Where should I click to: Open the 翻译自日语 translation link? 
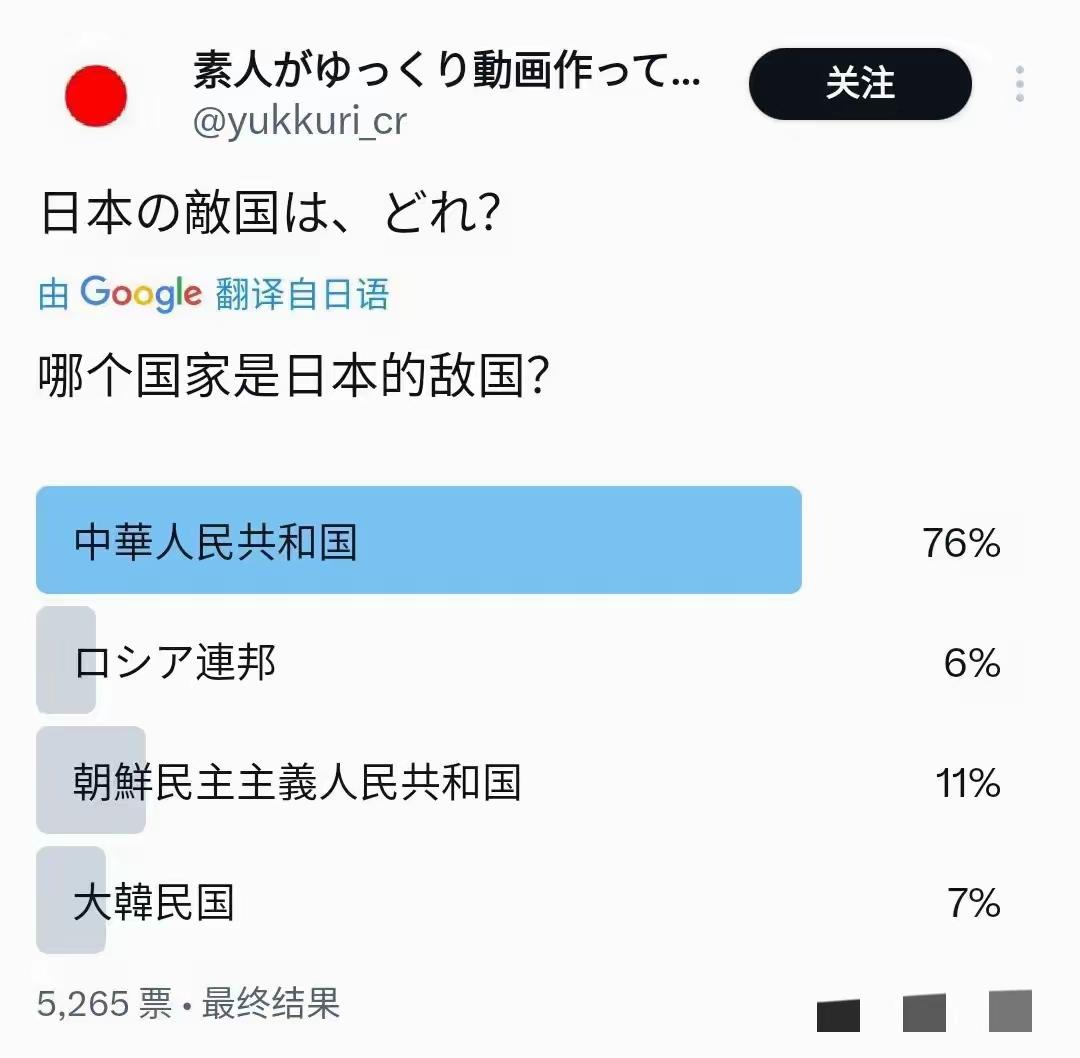click(x=305, y=293)
